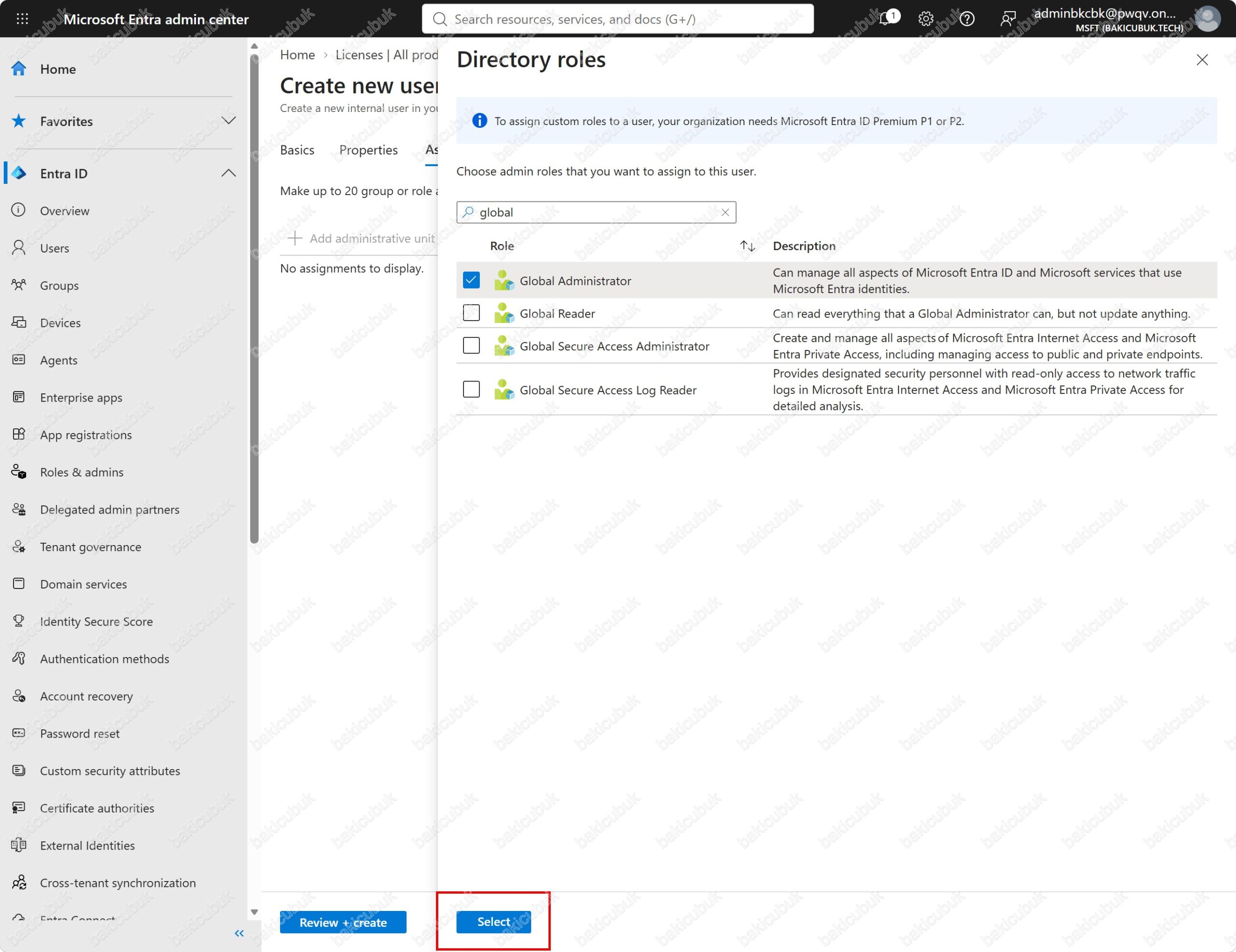Open the app launcher waffle icon
Screen dimensions: 1236x952
click(x=22, y=19)
